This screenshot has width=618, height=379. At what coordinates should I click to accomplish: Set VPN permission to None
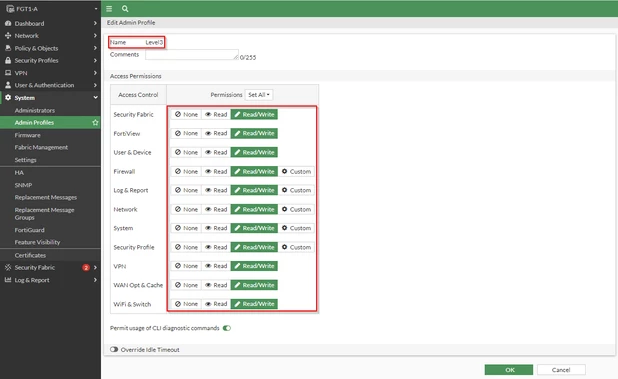coord(186,266)
